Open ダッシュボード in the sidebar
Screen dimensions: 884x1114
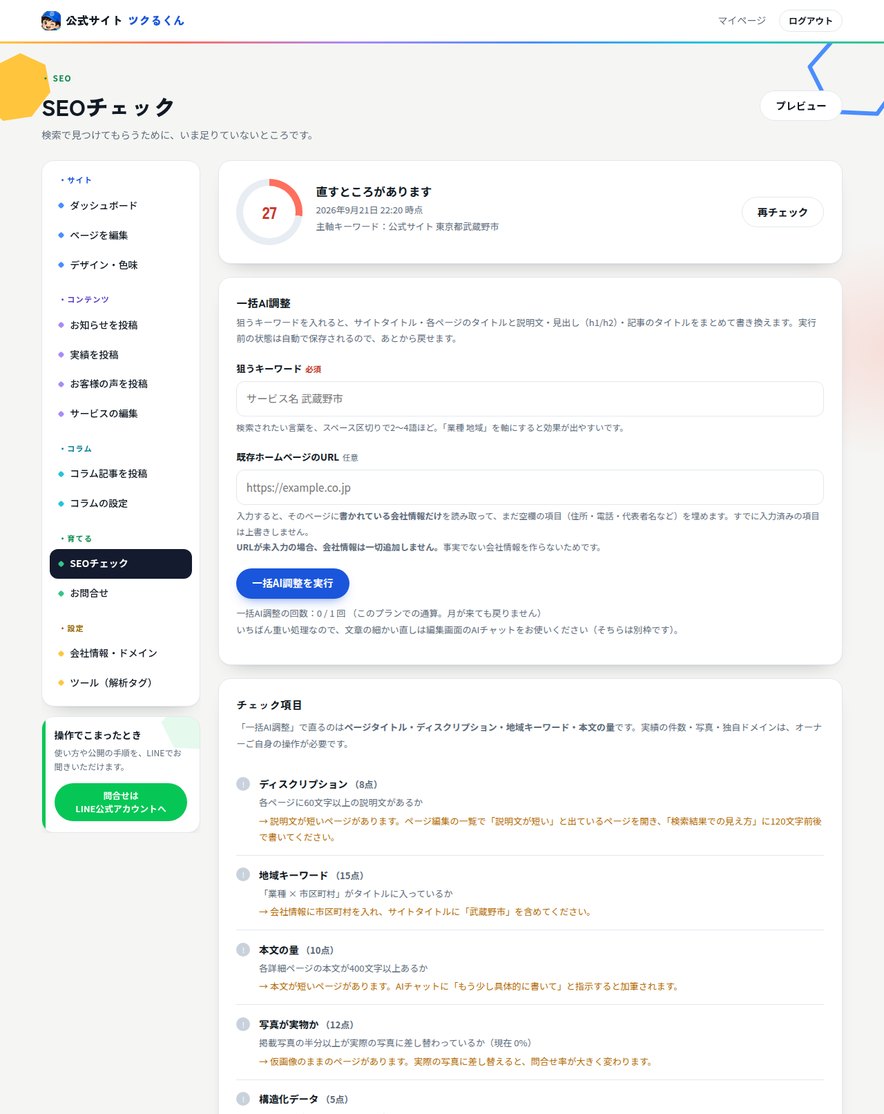point(121,205)
